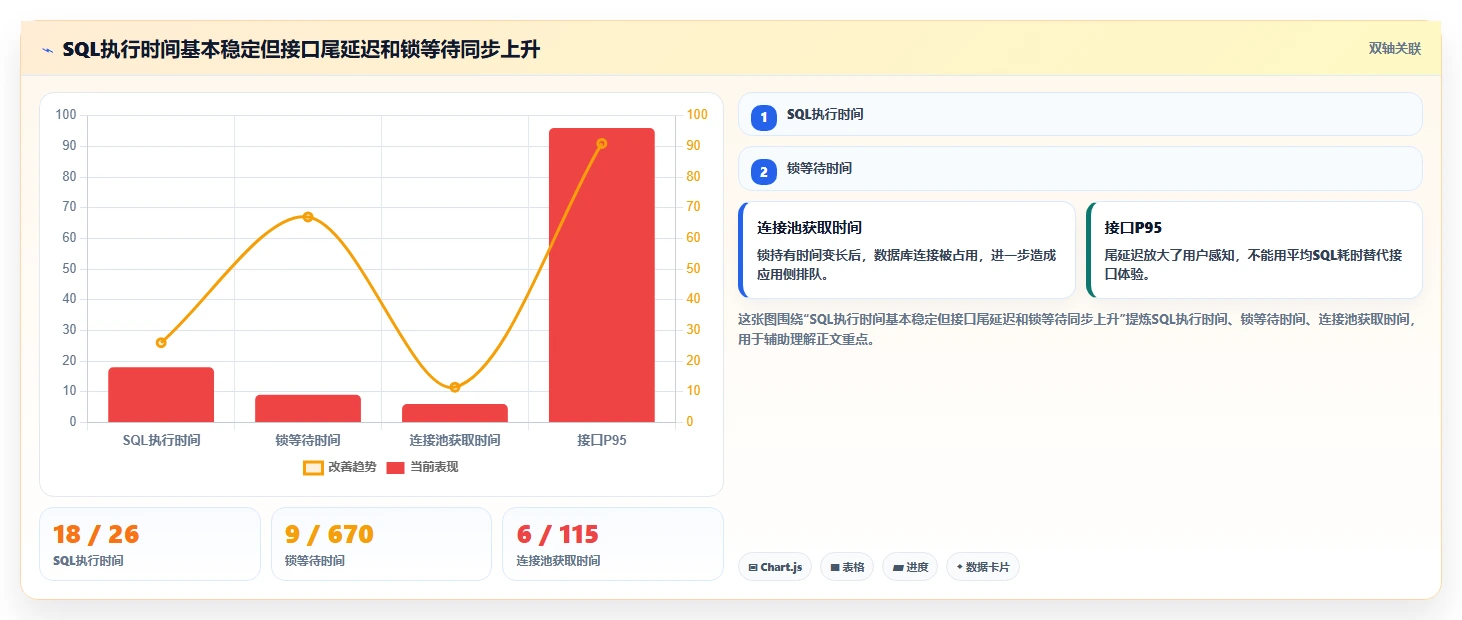Click the 表格 tag chip
This screenshot has width=1462, height=620.
tap(847, 567)
